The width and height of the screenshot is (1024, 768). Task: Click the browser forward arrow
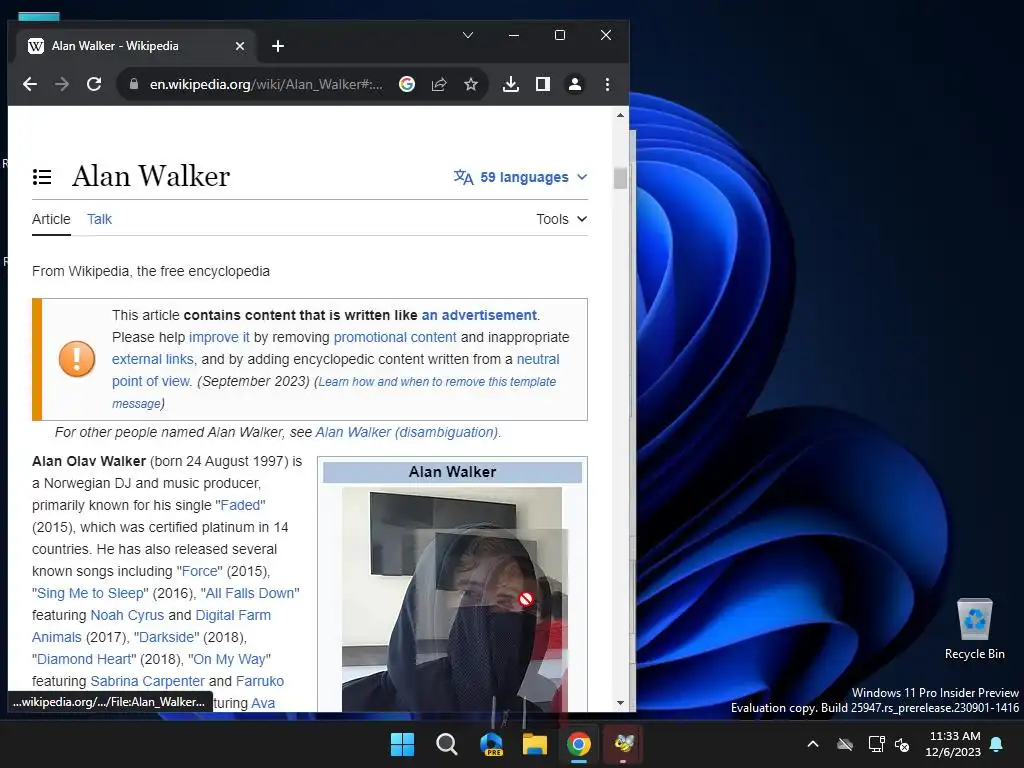coord(62,84)
